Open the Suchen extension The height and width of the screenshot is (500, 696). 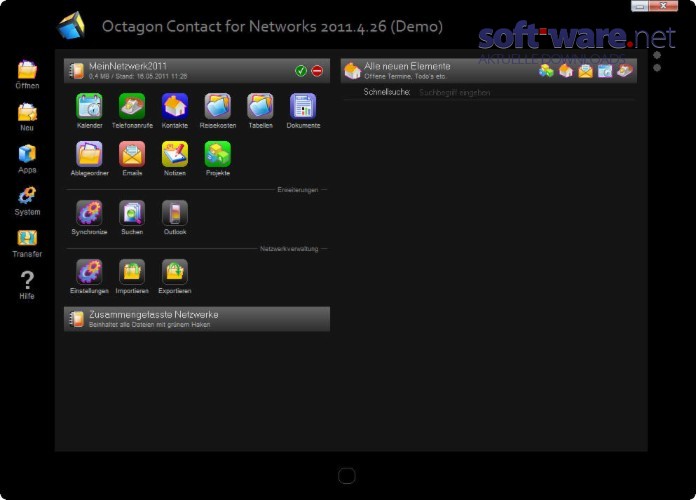click(x=132, y=213)
